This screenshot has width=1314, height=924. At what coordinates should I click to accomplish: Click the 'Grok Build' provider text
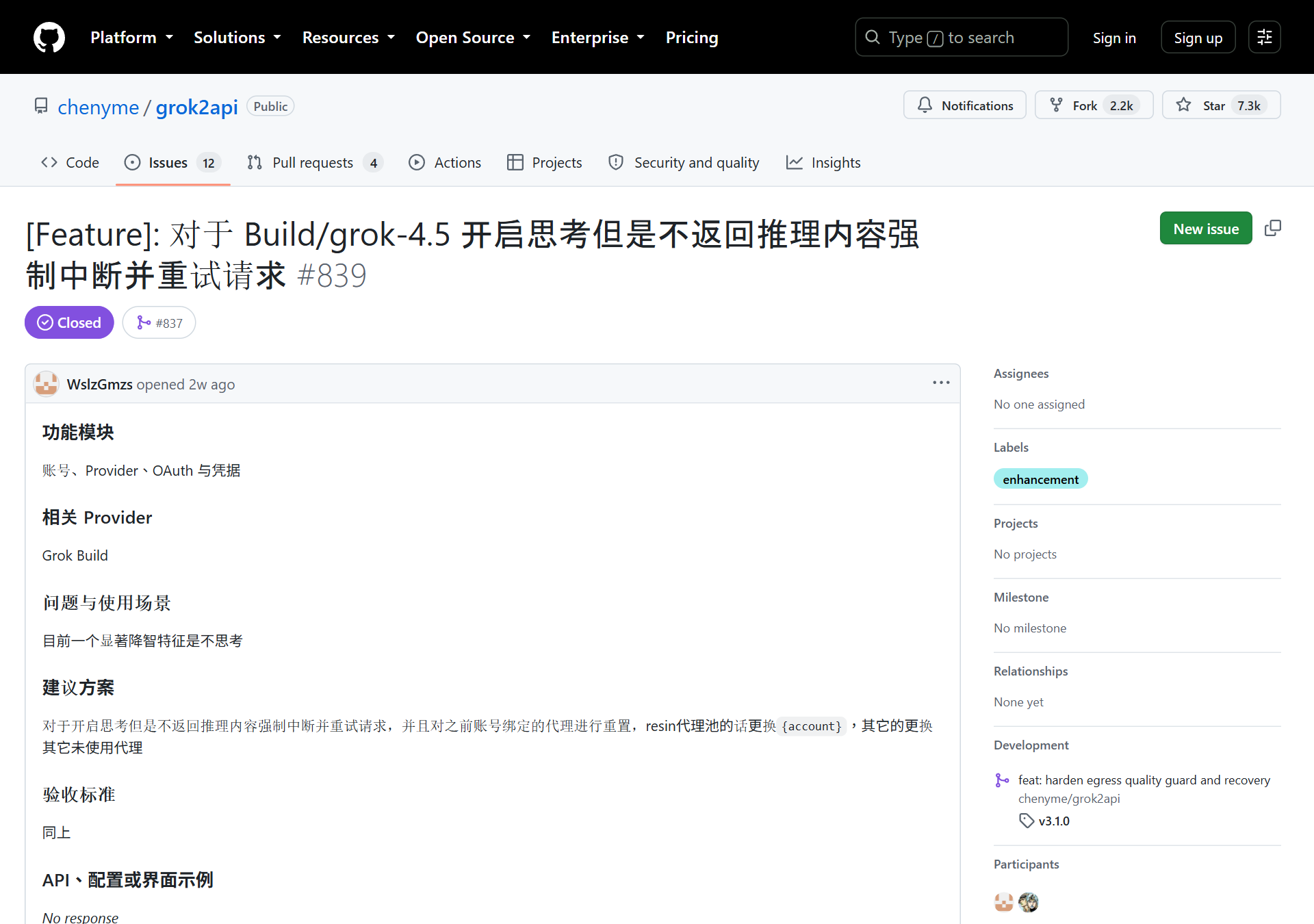pyautogui.click(x=75, y=555)
